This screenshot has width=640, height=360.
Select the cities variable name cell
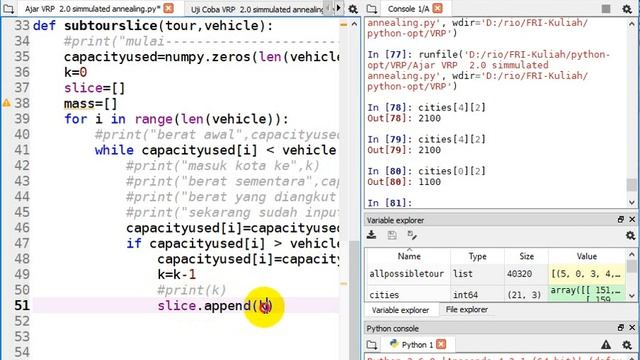408,294
